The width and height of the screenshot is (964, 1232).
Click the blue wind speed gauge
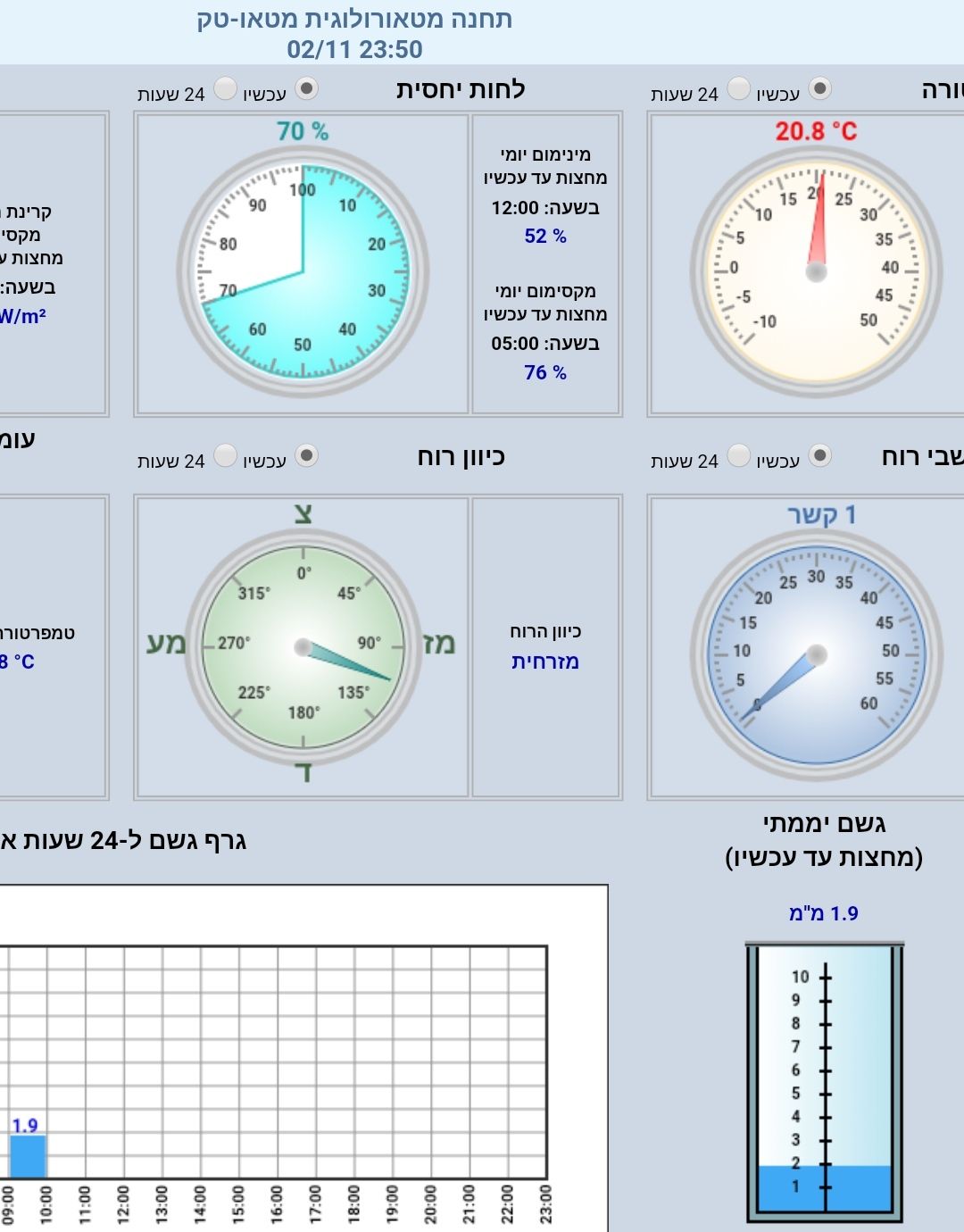click(x=816, y=654)
